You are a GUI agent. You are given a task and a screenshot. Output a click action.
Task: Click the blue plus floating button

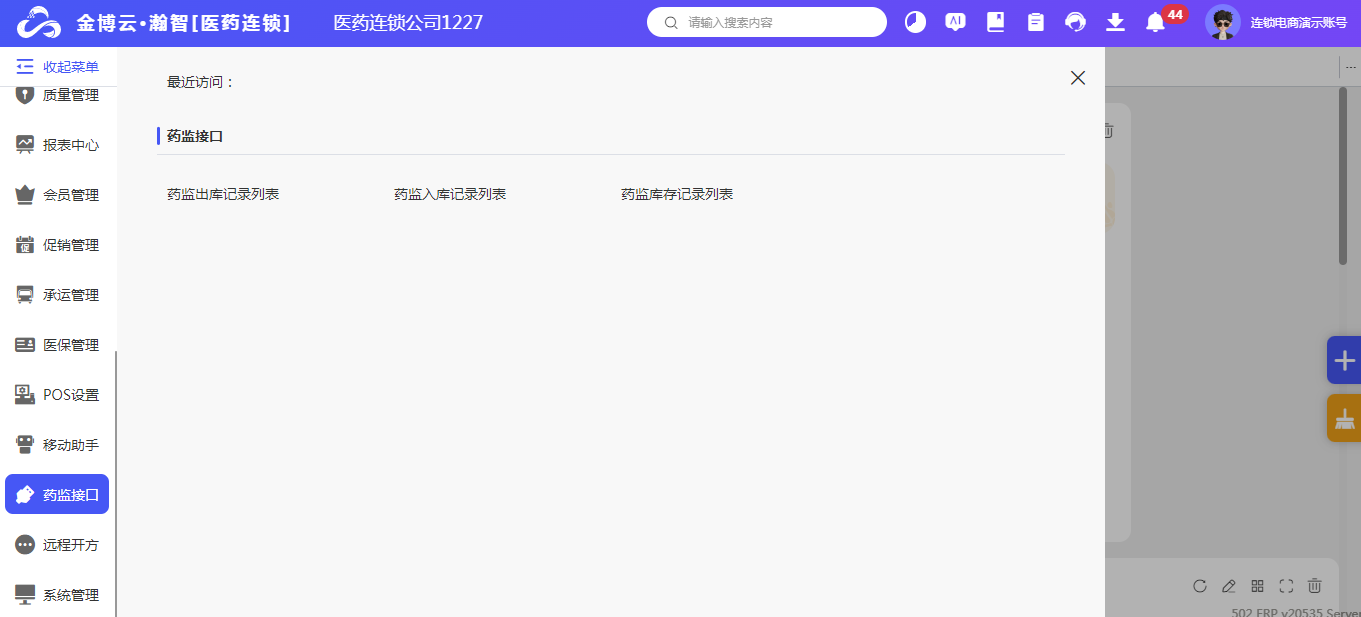1344,360
